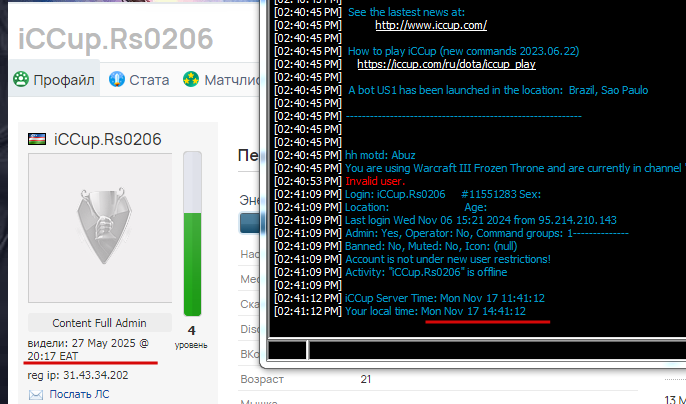Click the chat message input field
686x404 pixels.
coord(497,350)
